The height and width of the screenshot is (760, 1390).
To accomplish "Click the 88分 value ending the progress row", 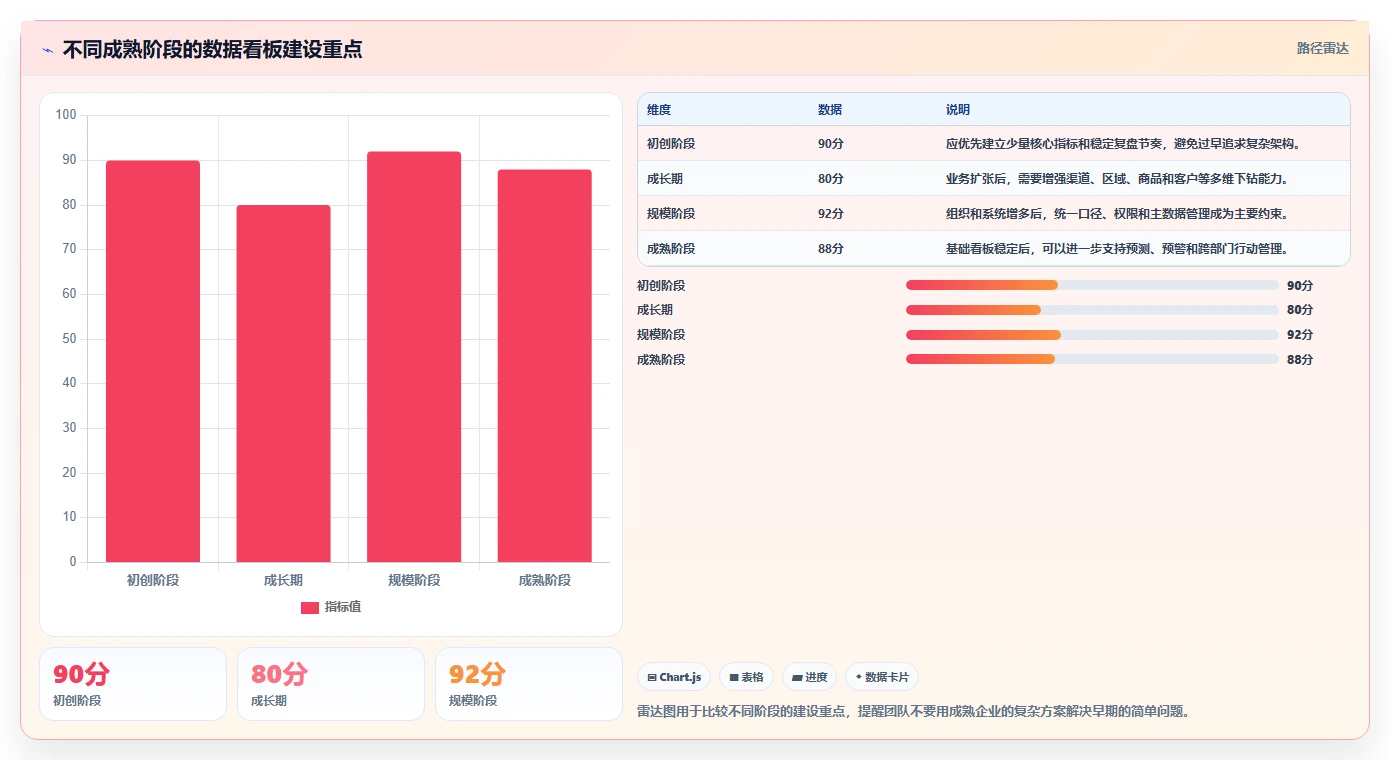I will coord(1300,360).
